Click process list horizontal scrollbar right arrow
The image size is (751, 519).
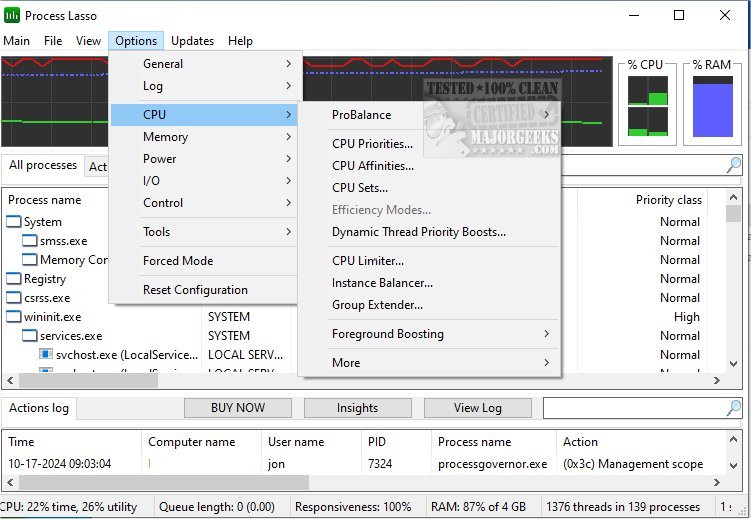(717, 381)
